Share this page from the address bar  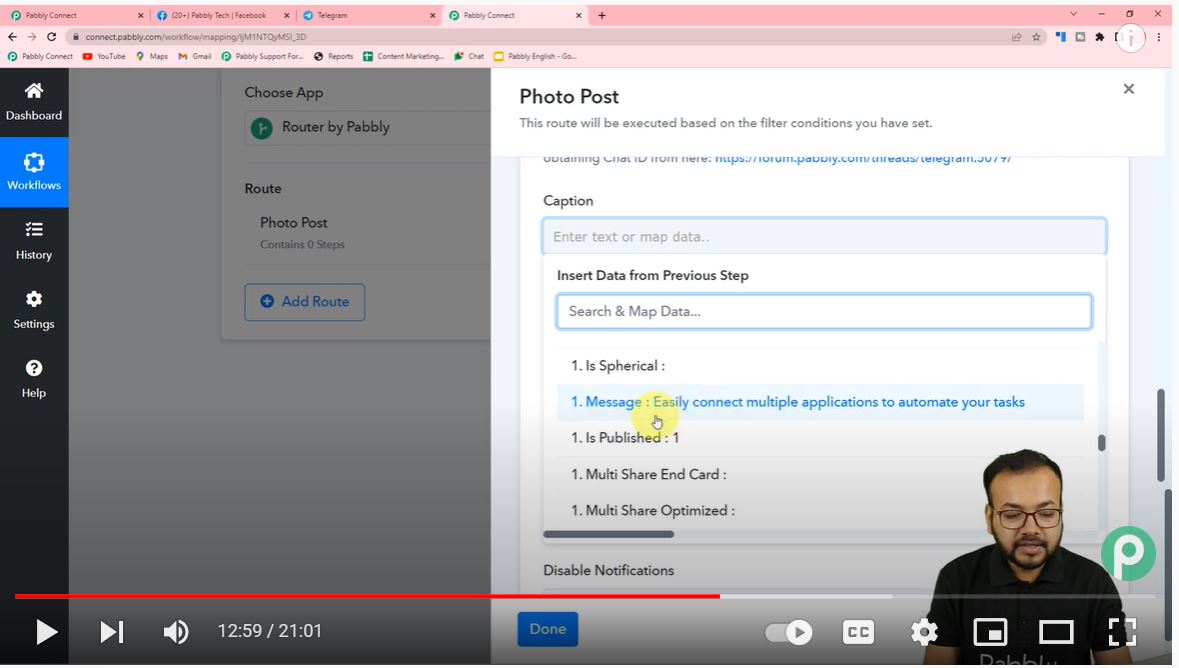[1017, 37]
